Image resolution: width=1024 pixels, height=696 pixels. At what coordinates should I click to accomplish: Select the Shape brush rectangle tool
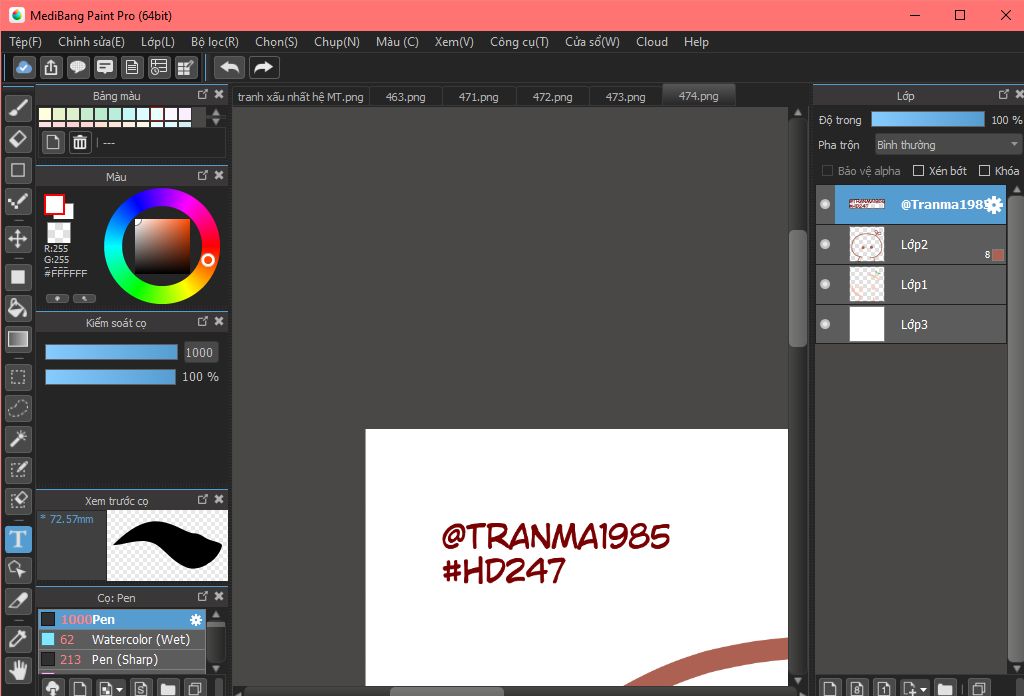click(x=18, y=170)
